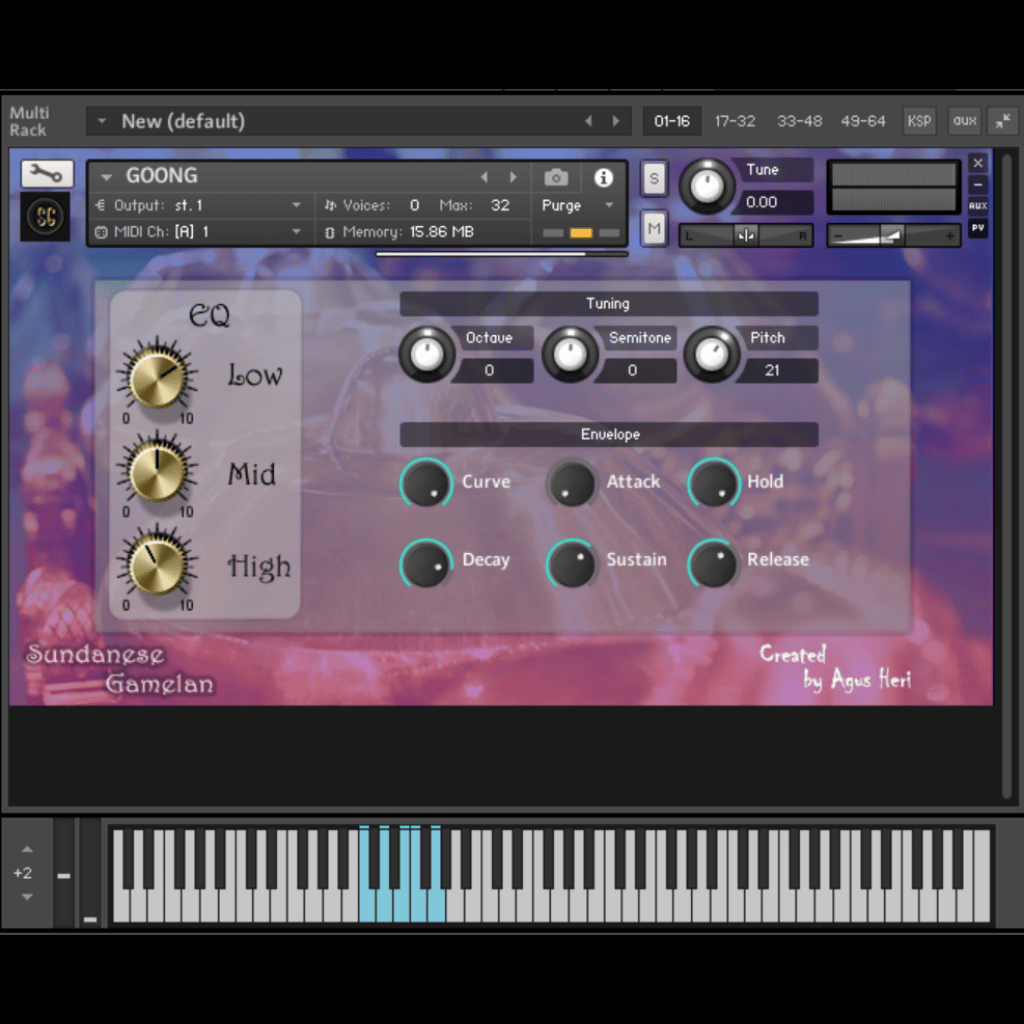The height and width of the screenshot is (1024, 1024).
Task: Load previous multi in New (default) bar
Action: 588,121
